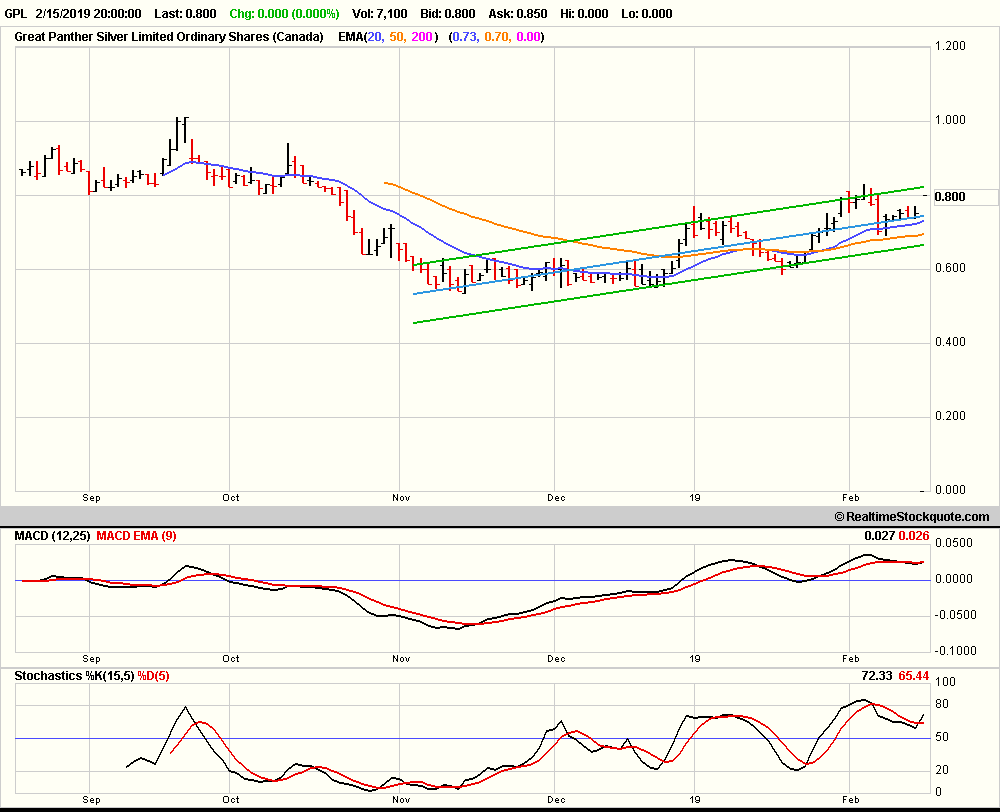Click the Feb label on price chart axis
The width and height of the screenshot is (1000, 812).
(x=851, y=498)
